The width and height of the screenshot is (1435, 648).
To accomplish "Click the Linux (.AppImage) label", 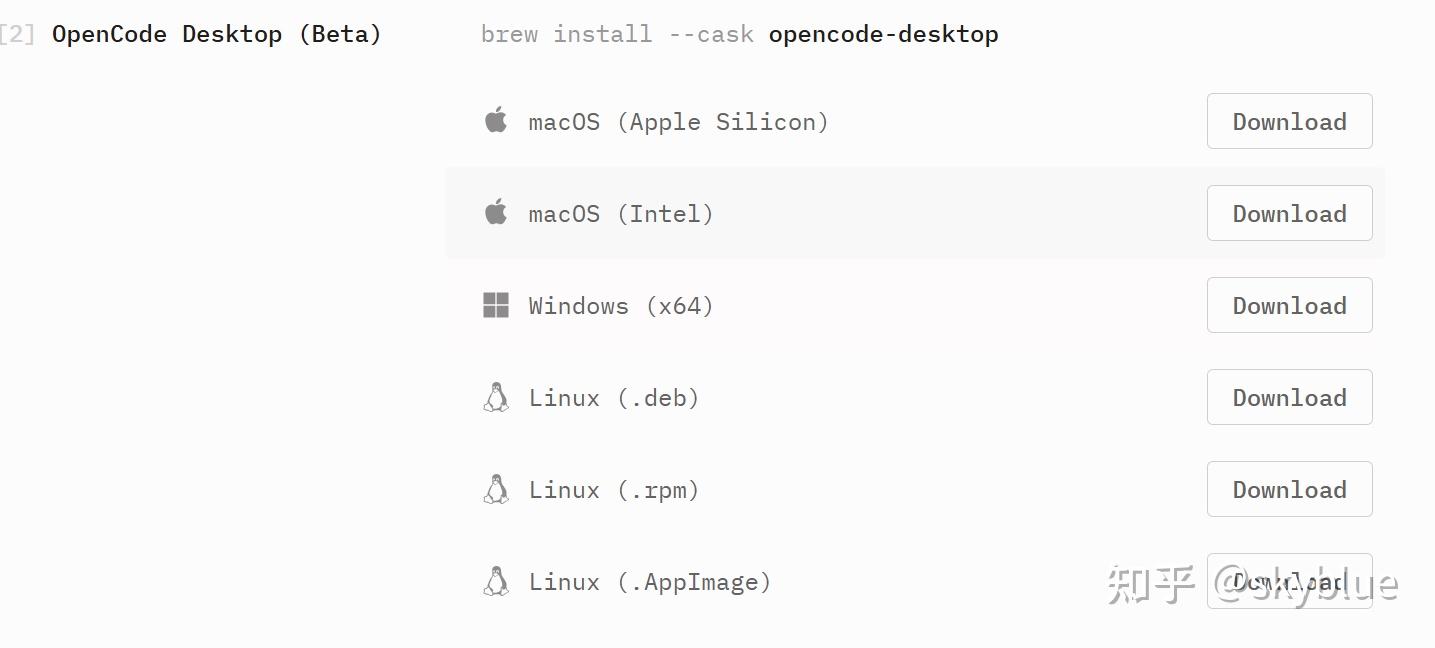I will point(649,582).
